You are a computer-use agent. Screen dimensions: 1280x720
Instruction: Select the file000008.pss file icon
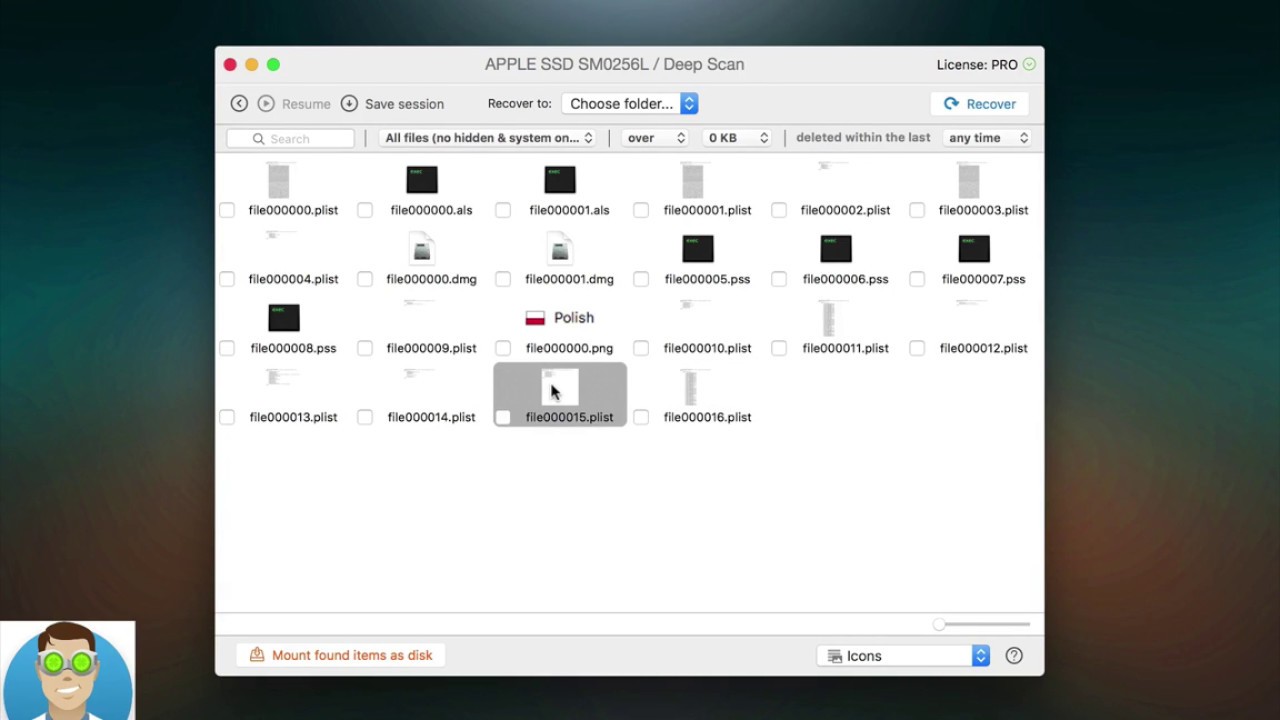pyautogui.click(x=284, y=318)
